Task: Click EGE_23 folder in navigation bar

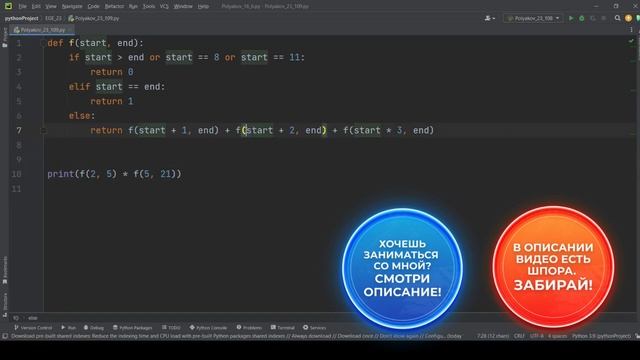Action: (x=53, y=18)
